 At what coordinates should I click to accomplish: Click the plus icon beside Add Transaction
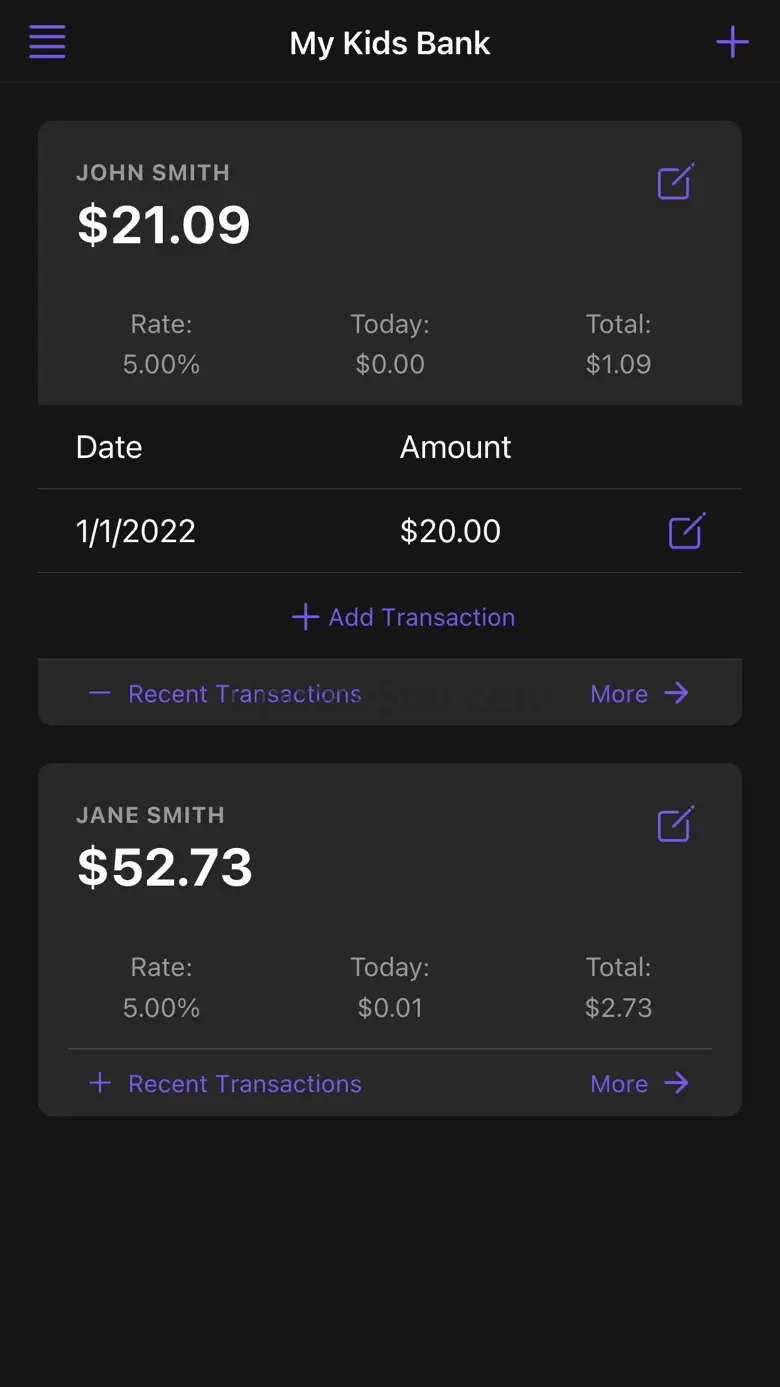tap(305, 617)
